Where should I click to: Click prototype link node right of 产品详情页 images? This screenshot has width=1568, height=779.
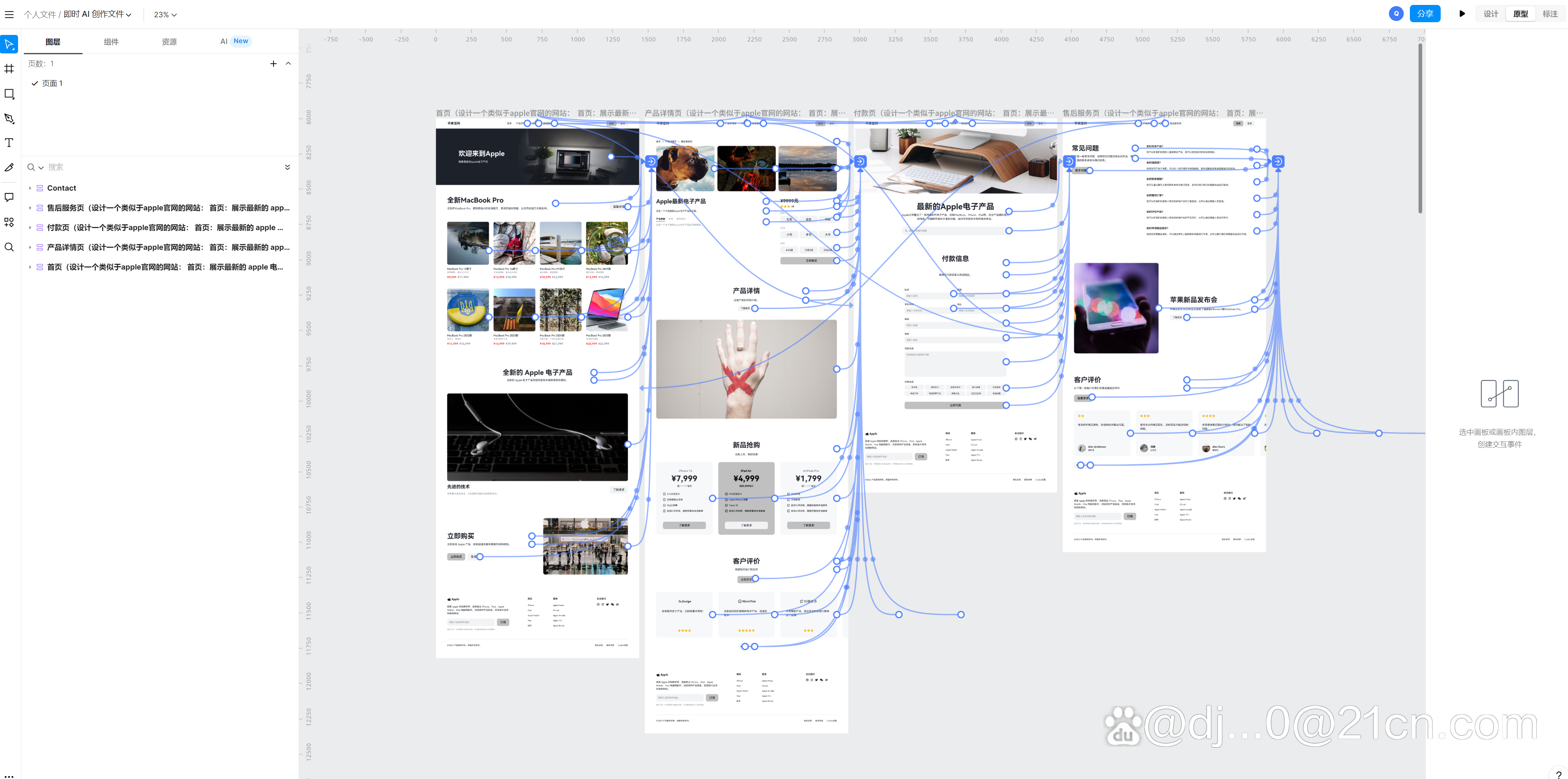pos(860,161)
